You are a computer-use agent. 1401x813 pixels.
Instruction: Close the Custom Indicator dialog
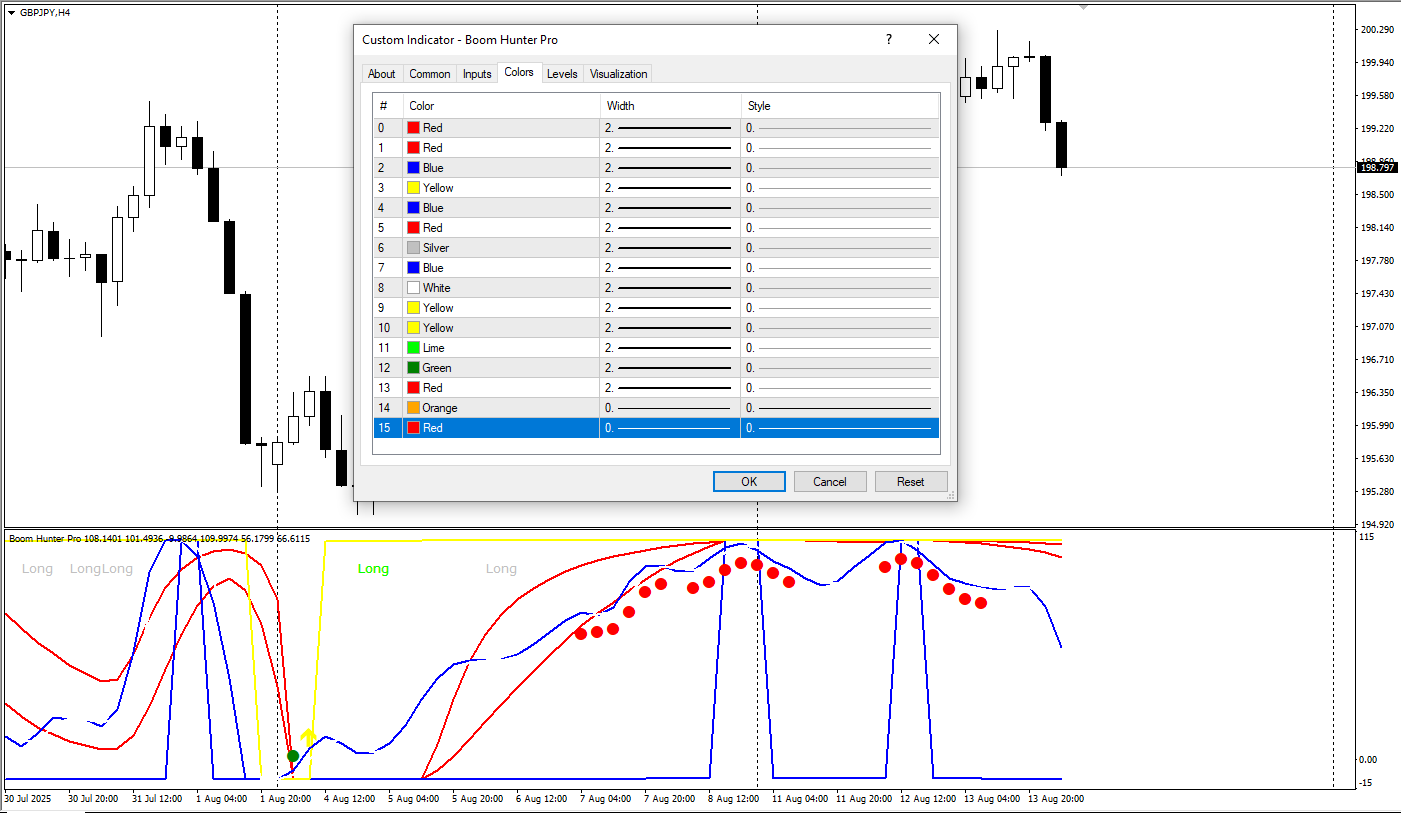(x=934, y=40)
